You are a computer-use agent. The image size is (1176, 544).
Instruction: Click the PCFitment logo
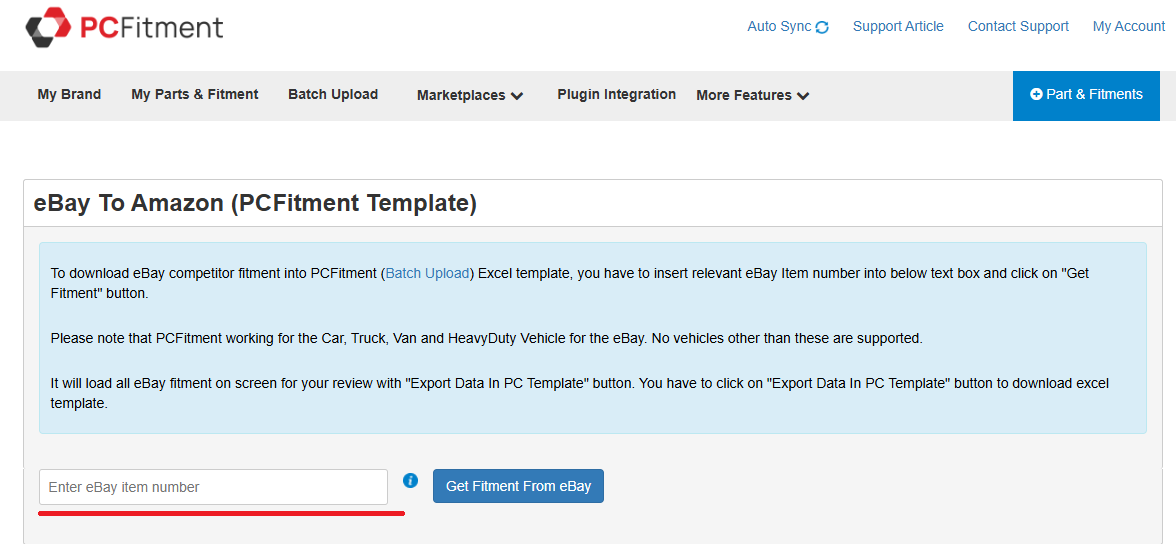coord(124,27)
